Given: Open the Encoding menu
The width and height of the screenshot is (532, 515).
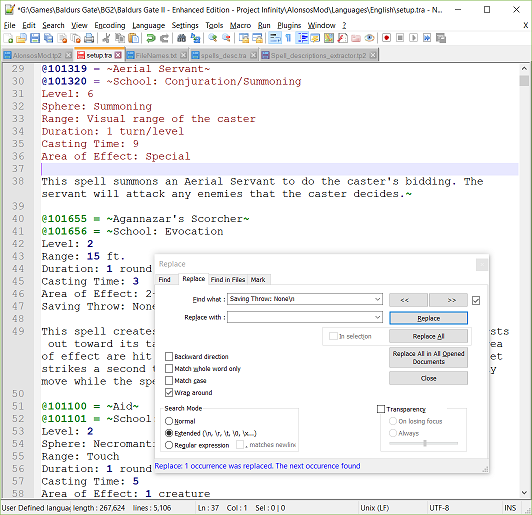Looking at the screenshot, I should (110, 25).
